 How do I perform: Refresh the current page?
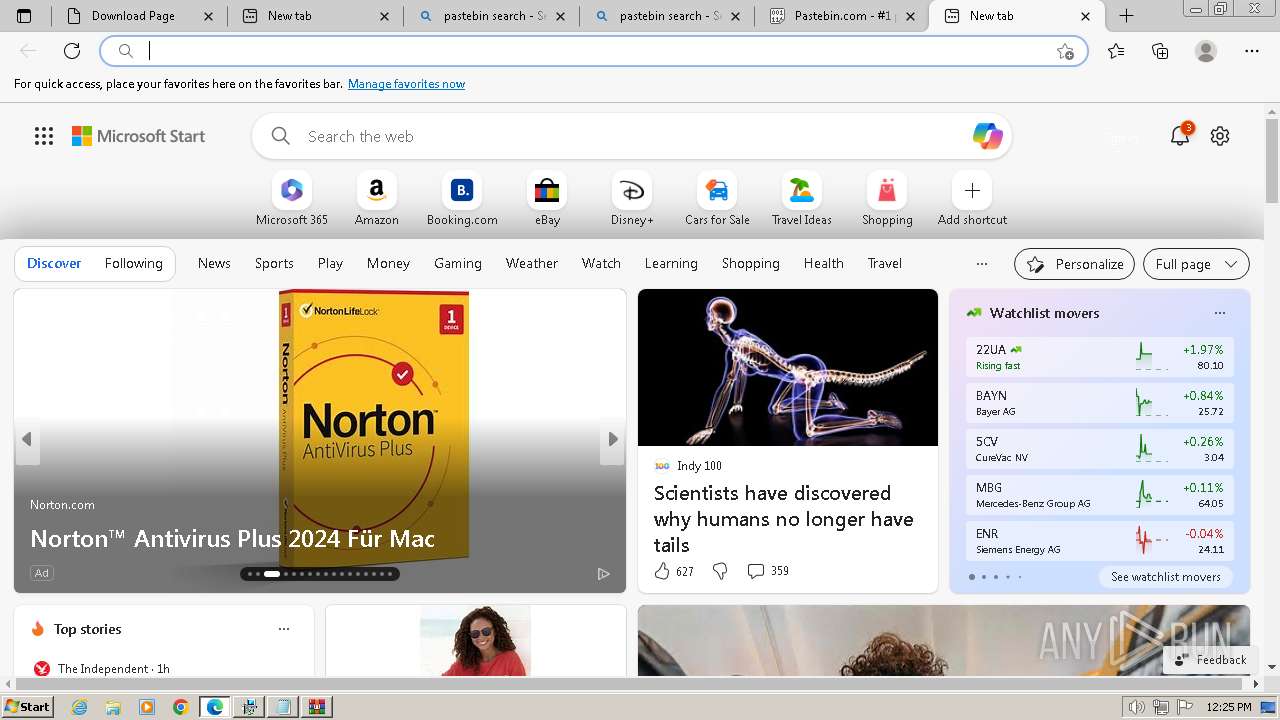point(72,51)
